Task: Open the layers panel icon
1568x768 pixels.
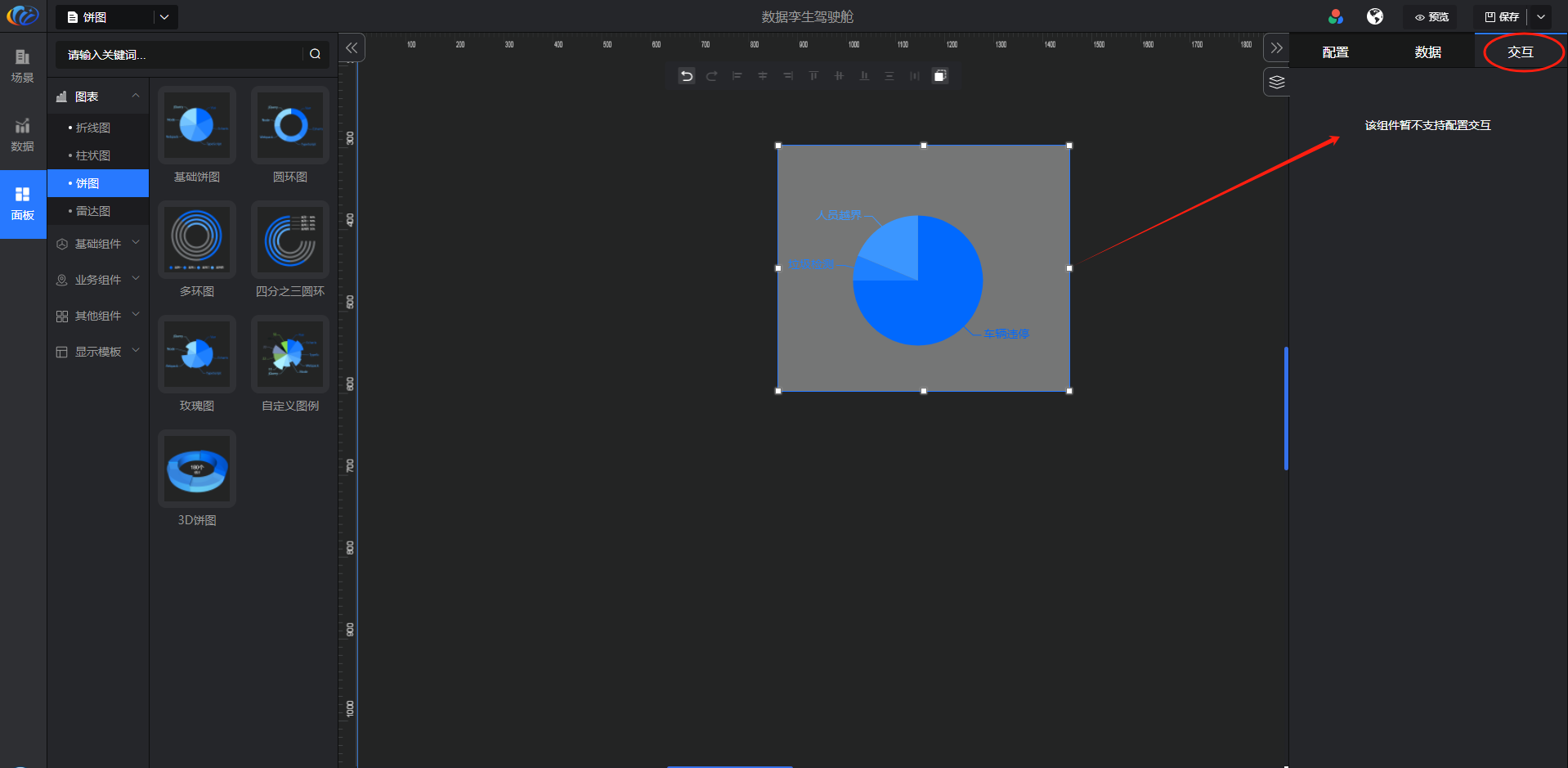Action: point(1276,82)
